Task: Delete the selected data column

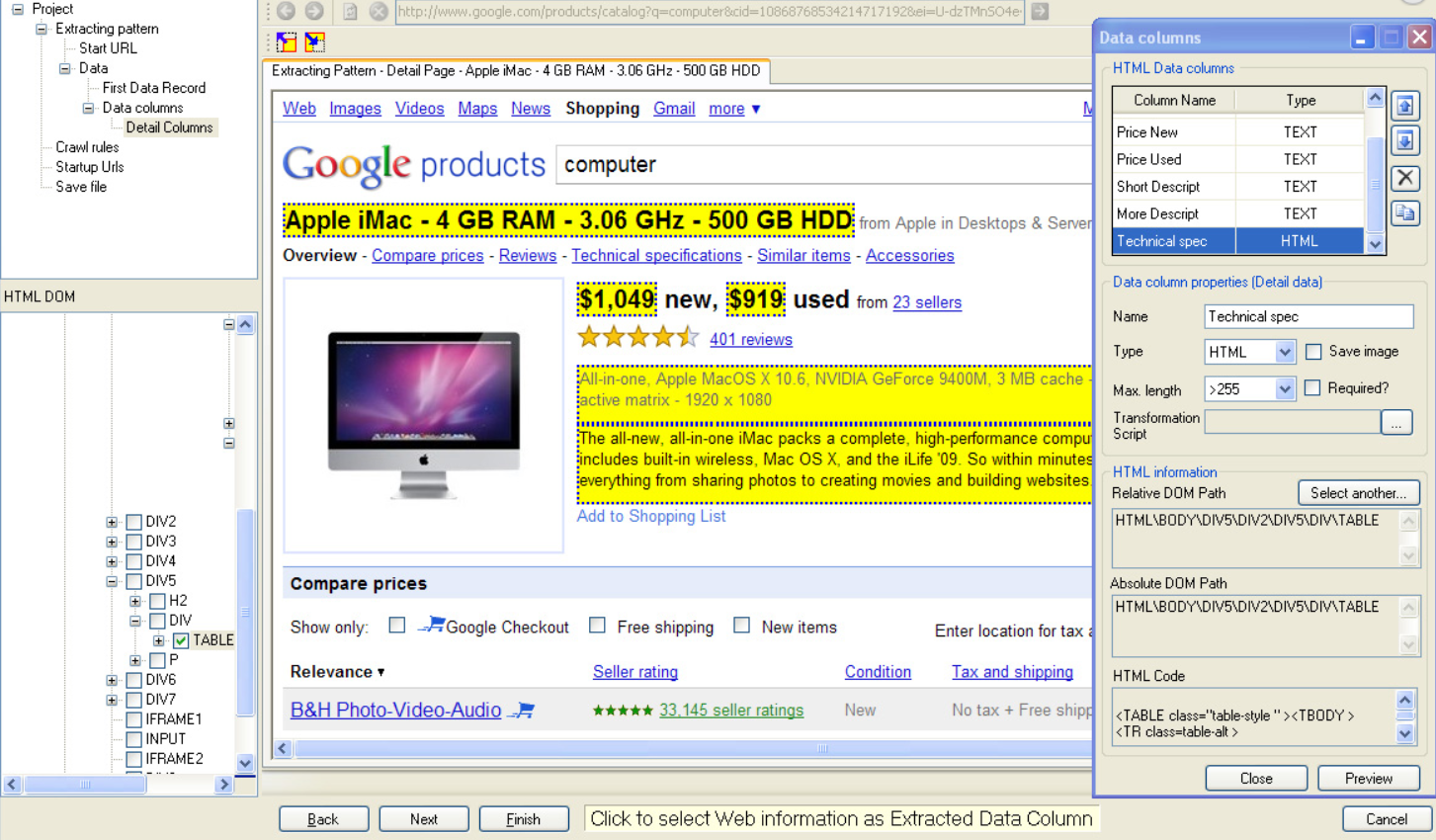Action: 1405,178
